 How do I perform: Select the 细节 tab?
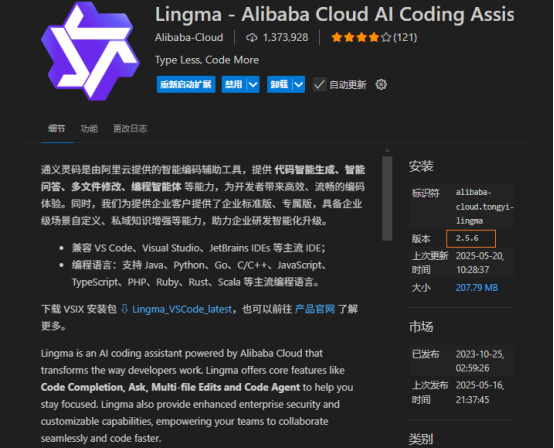tap(57, 128)
